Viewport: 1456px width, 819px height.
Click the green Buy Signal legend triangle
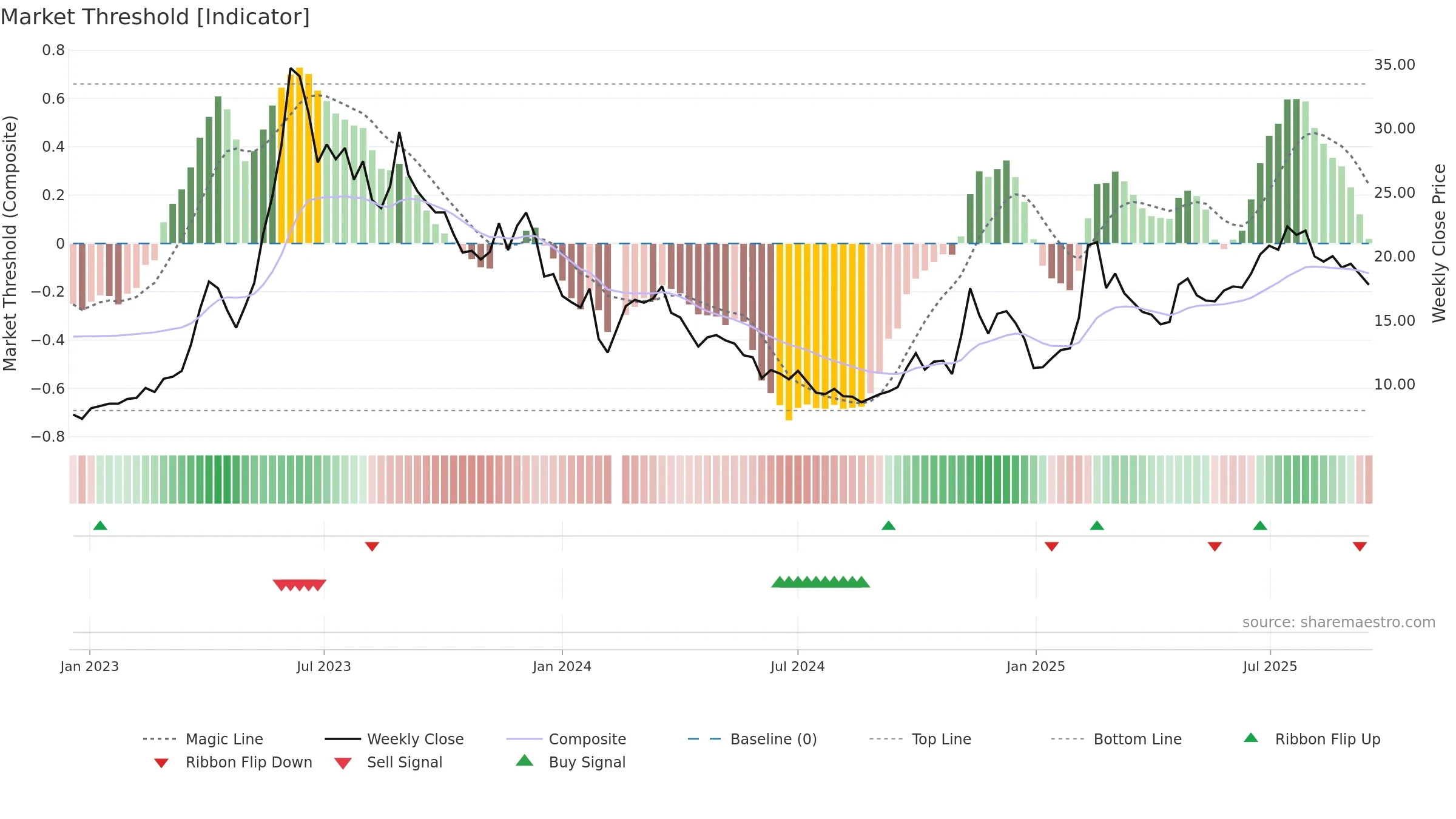click(x=525, y=760)
